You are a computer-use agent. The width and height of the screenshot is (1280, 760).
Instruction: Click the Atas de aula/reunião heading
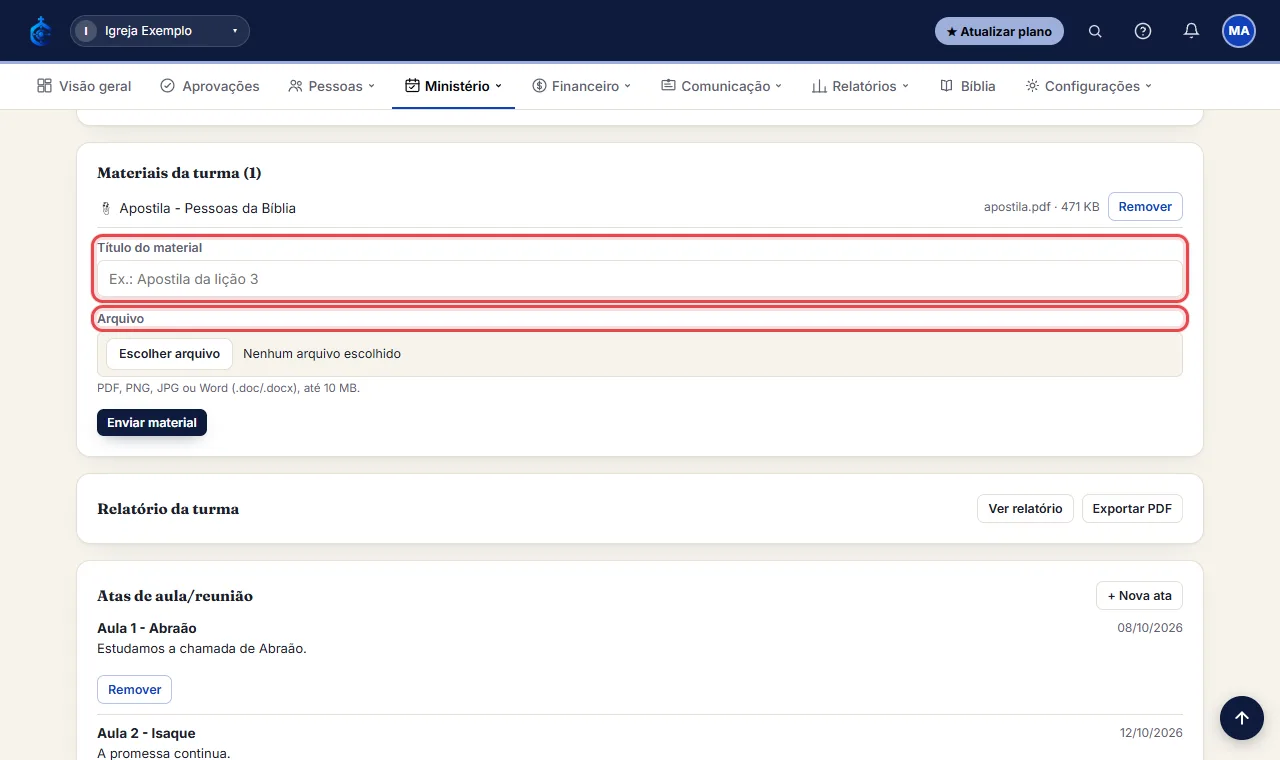click(175, 596)
